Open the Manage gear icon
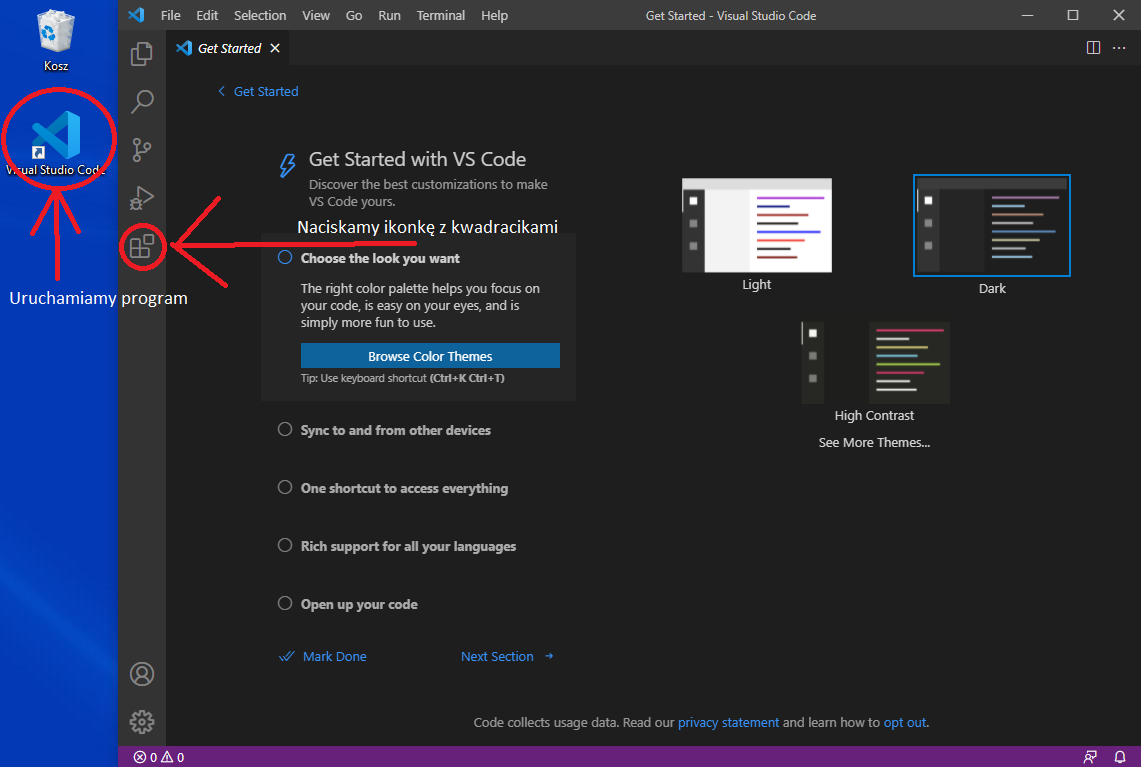 coord(142,721)
